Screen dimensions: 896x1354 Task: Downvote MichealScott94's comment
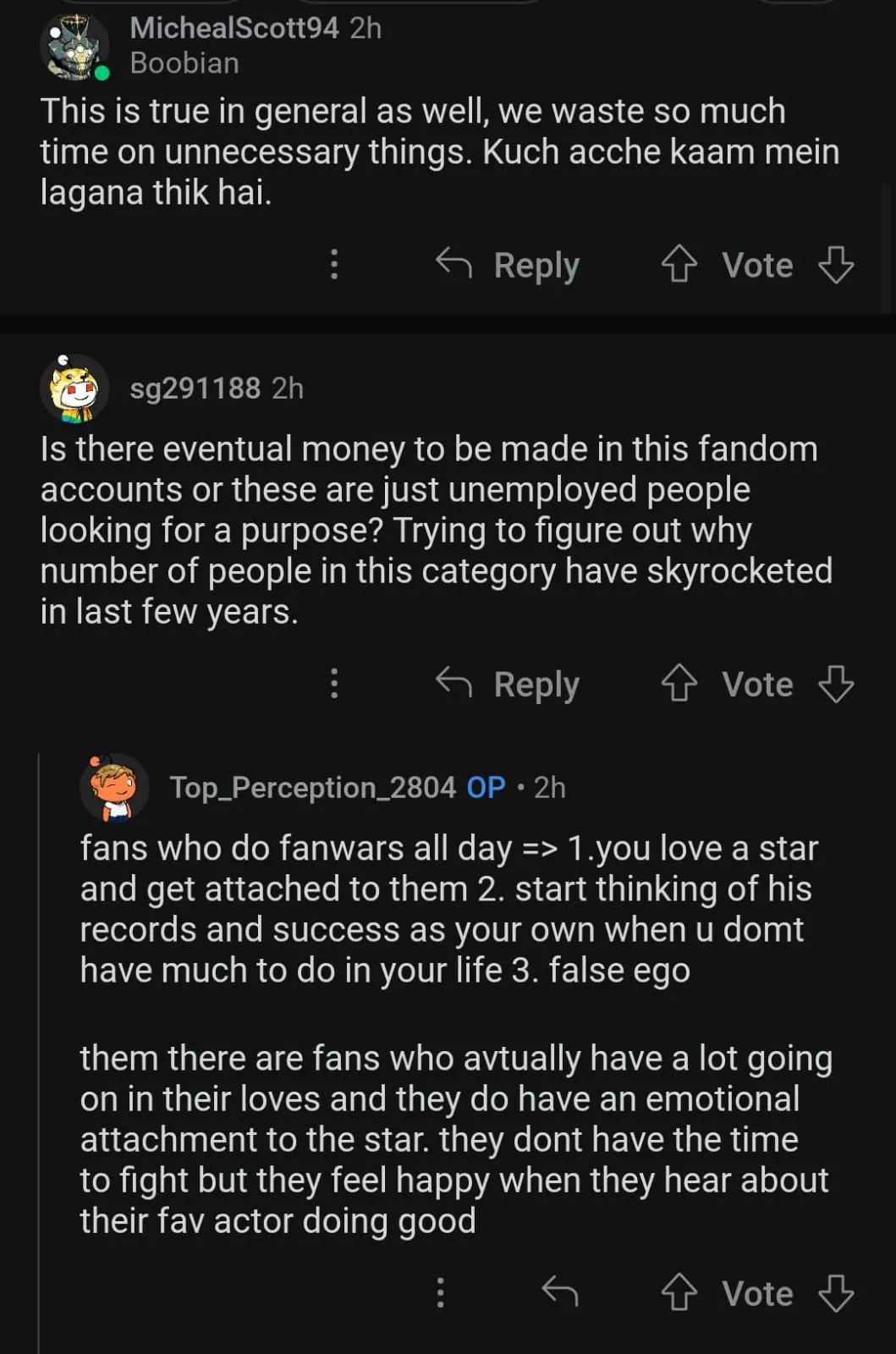[x=836, y=264]
